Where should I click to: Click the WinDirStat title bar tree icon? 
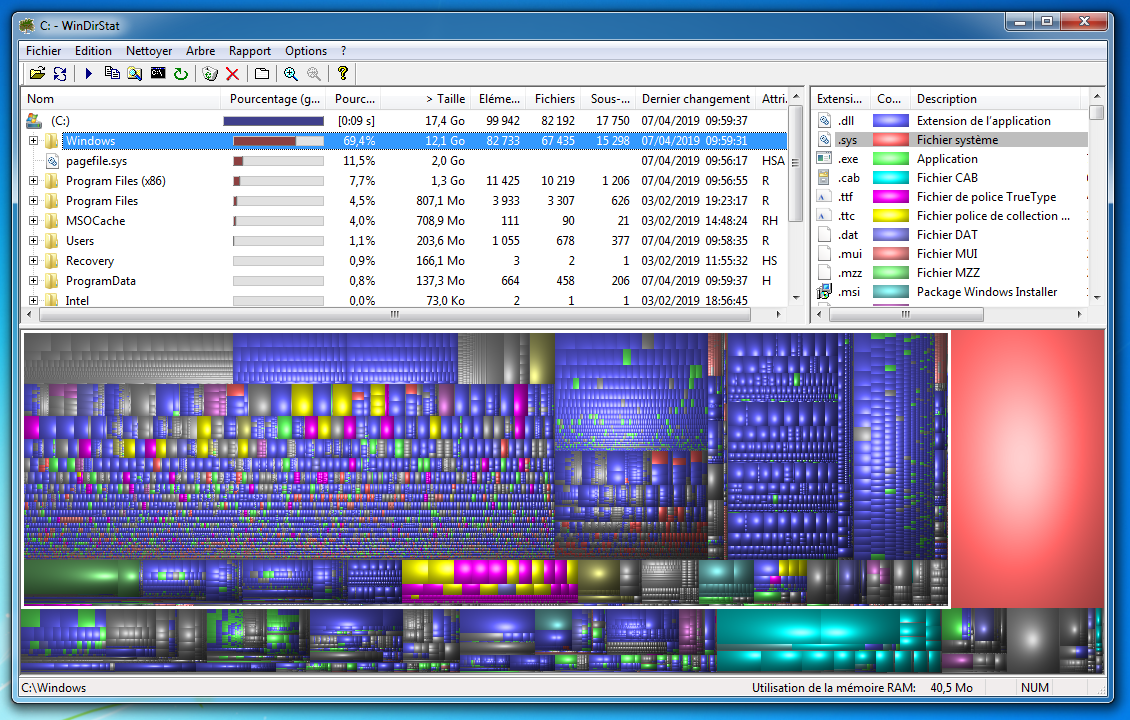pyautogui.click(x=27, y=26)
